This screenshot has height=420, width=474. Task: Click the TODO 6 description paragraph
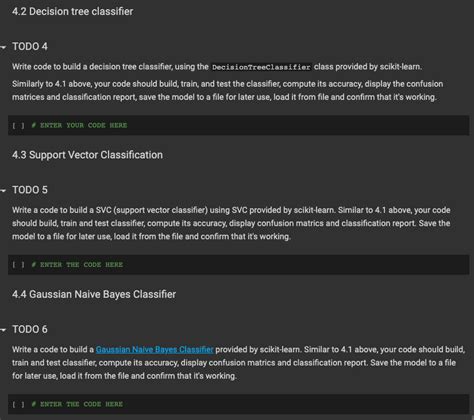pos(238,363)
